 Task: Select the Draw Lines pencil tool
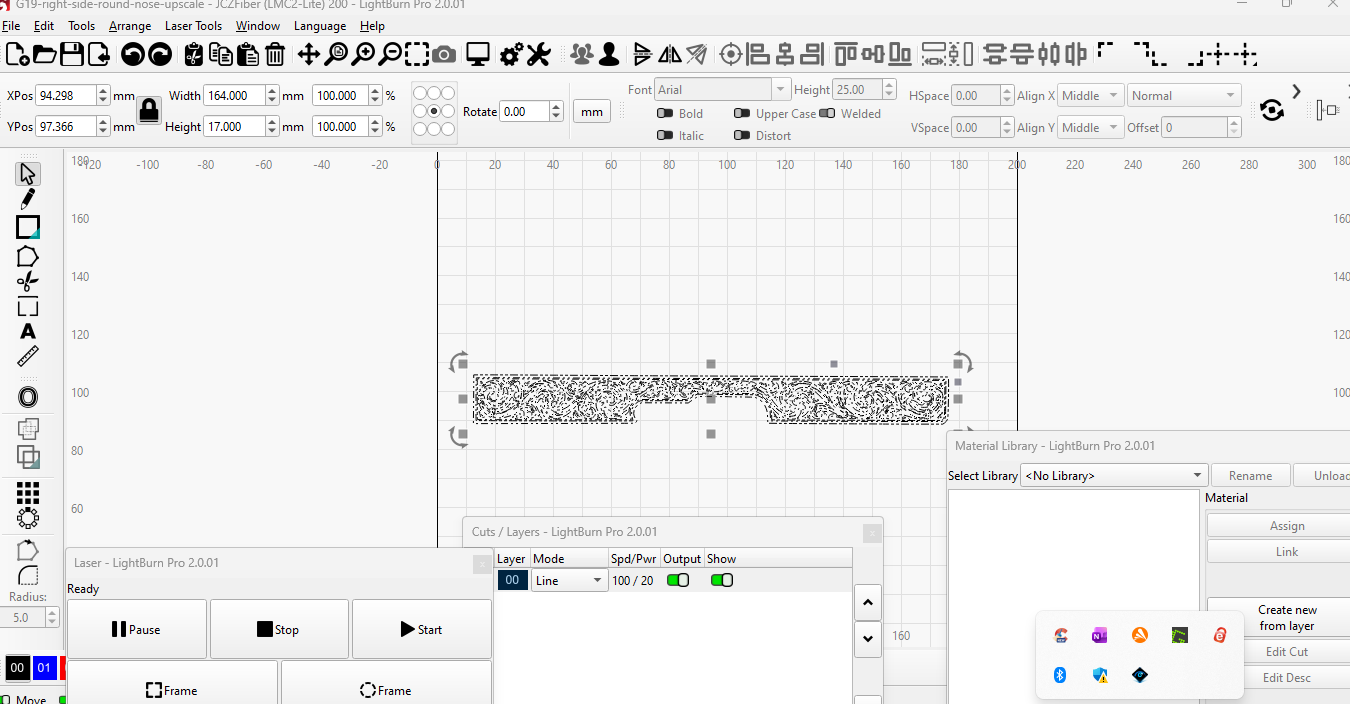28,199
